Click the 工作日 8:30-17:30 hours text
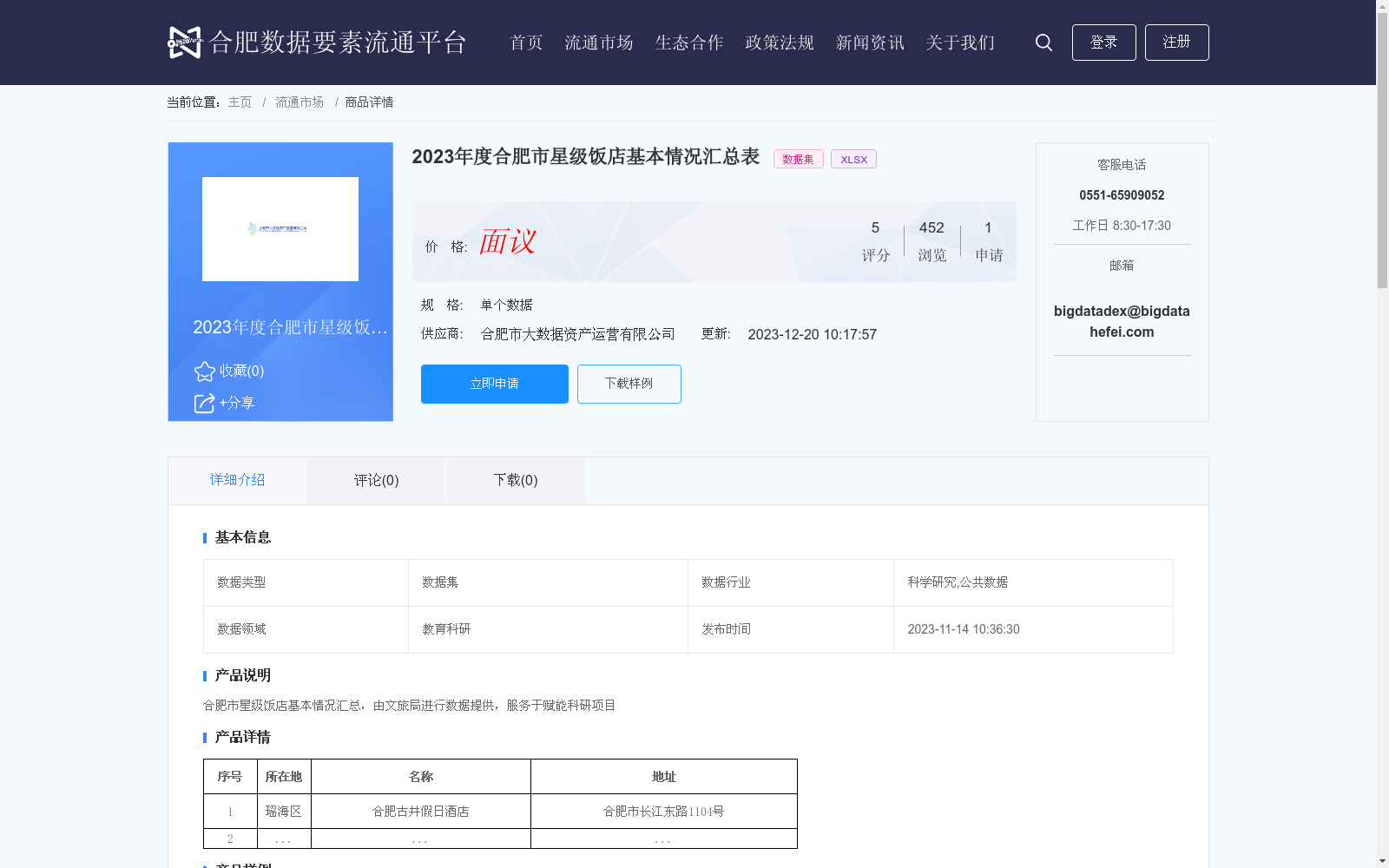This screenshot has height=868, width=1389. tap(1122, 226)
